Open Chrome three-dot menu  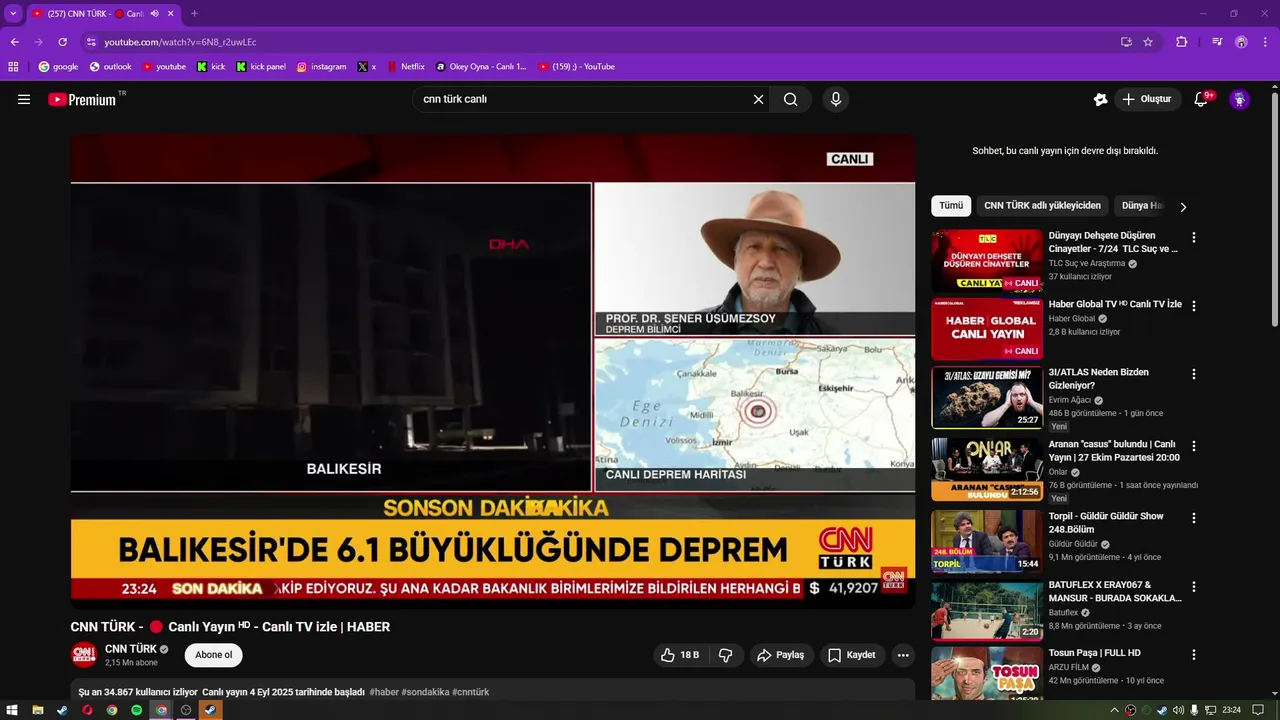pyautogui.click(x=1265, y=42)
